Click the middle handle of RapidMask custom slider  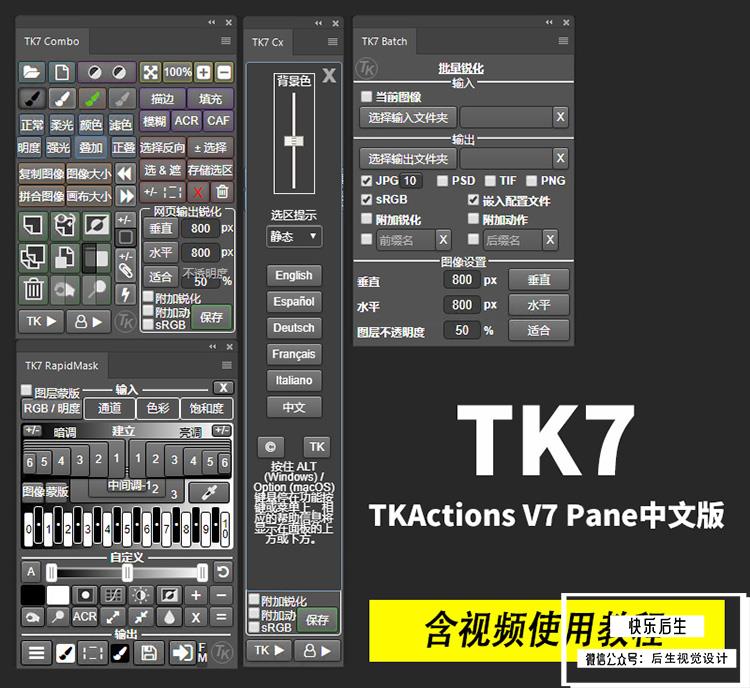coord(127,572)
